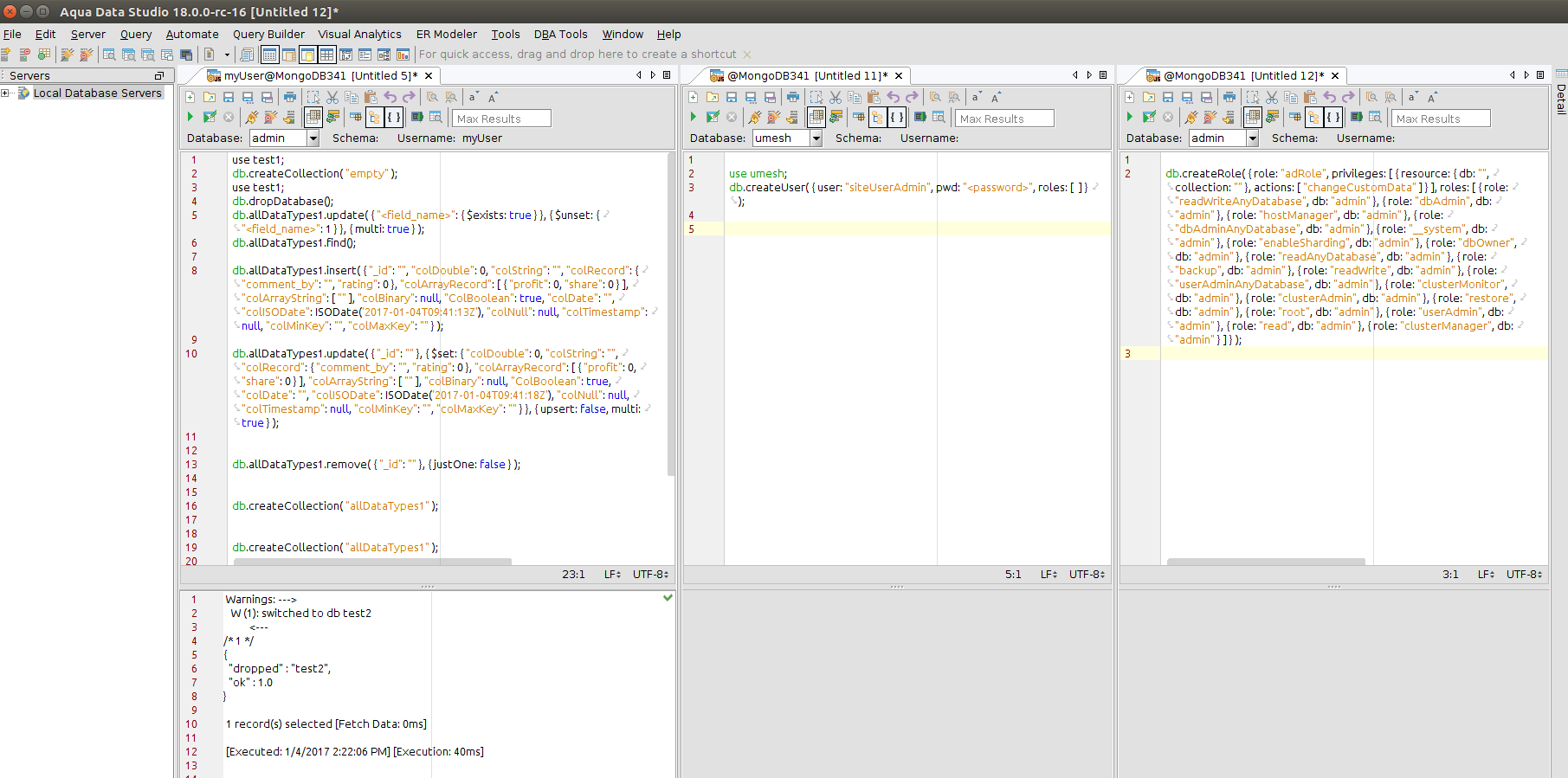Increase font size in the Untitled 5 editor
Screen dimensions: 1568x778
tap(493, 97)
